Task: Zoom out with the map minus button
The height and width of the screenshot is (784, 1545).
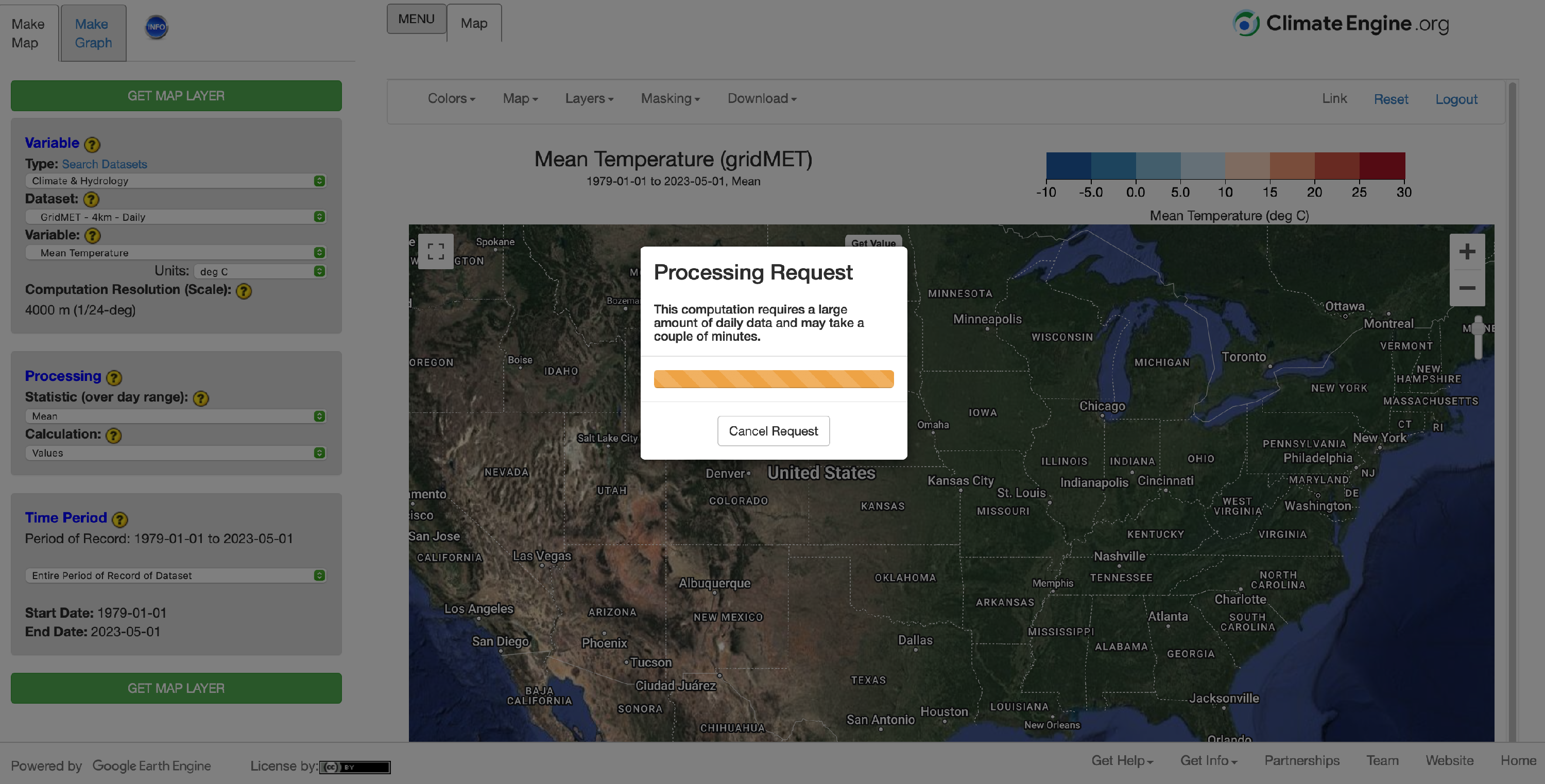Action: pyautogui.click(x=1466, y=288)
